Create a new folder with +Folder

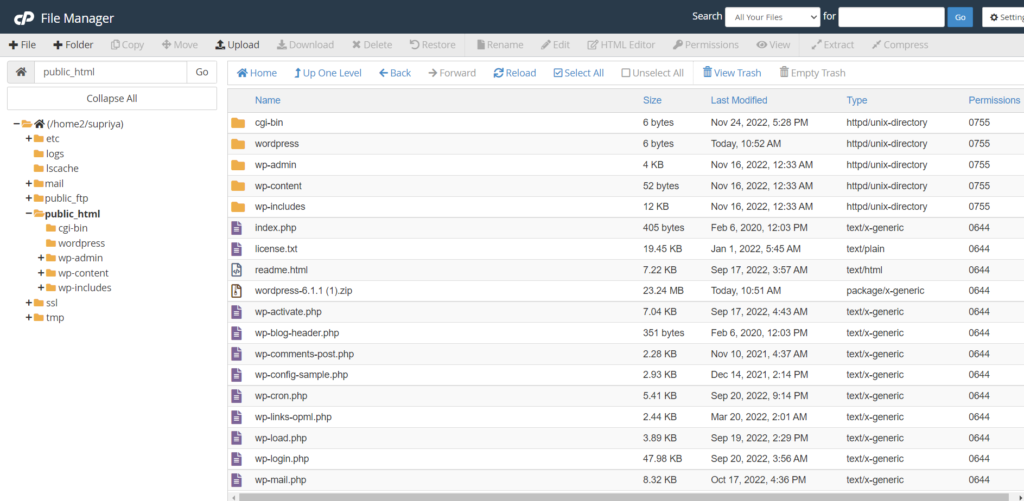point(73,45)
